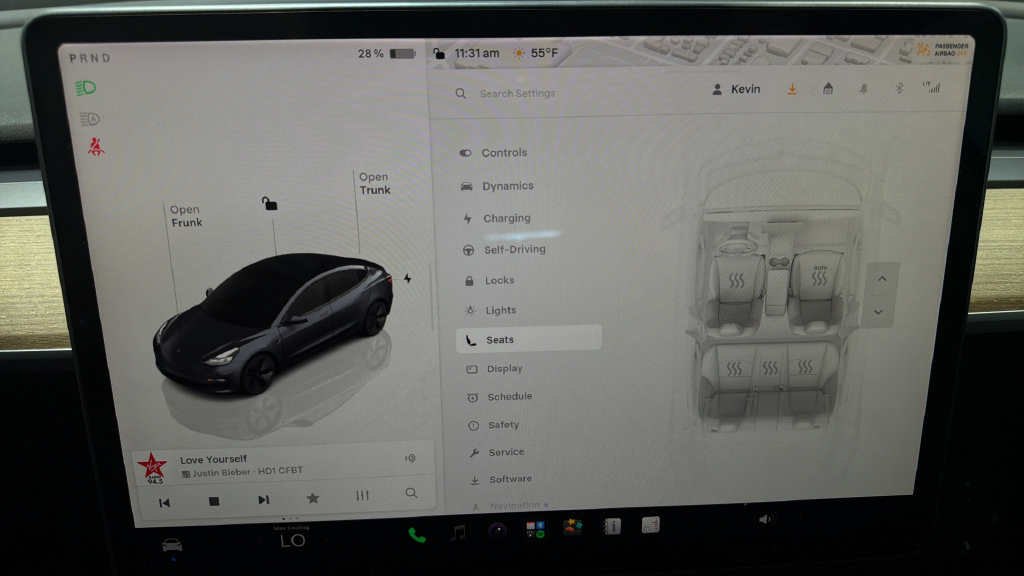This screenshot has height=576, width=1024.
Task: Tap the headlights indicator icon
Action: coord(86,88)
